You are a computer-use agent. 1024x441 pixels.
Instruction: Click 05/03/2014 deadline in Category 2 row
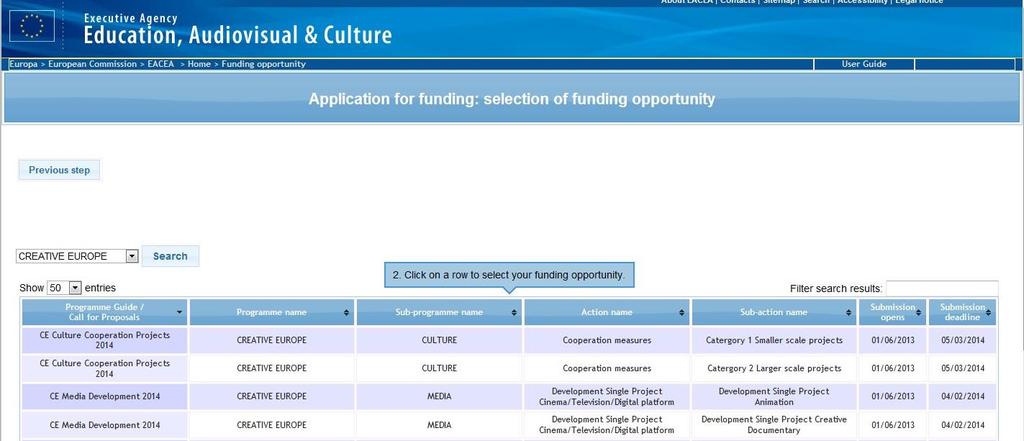tap(963, 368)
